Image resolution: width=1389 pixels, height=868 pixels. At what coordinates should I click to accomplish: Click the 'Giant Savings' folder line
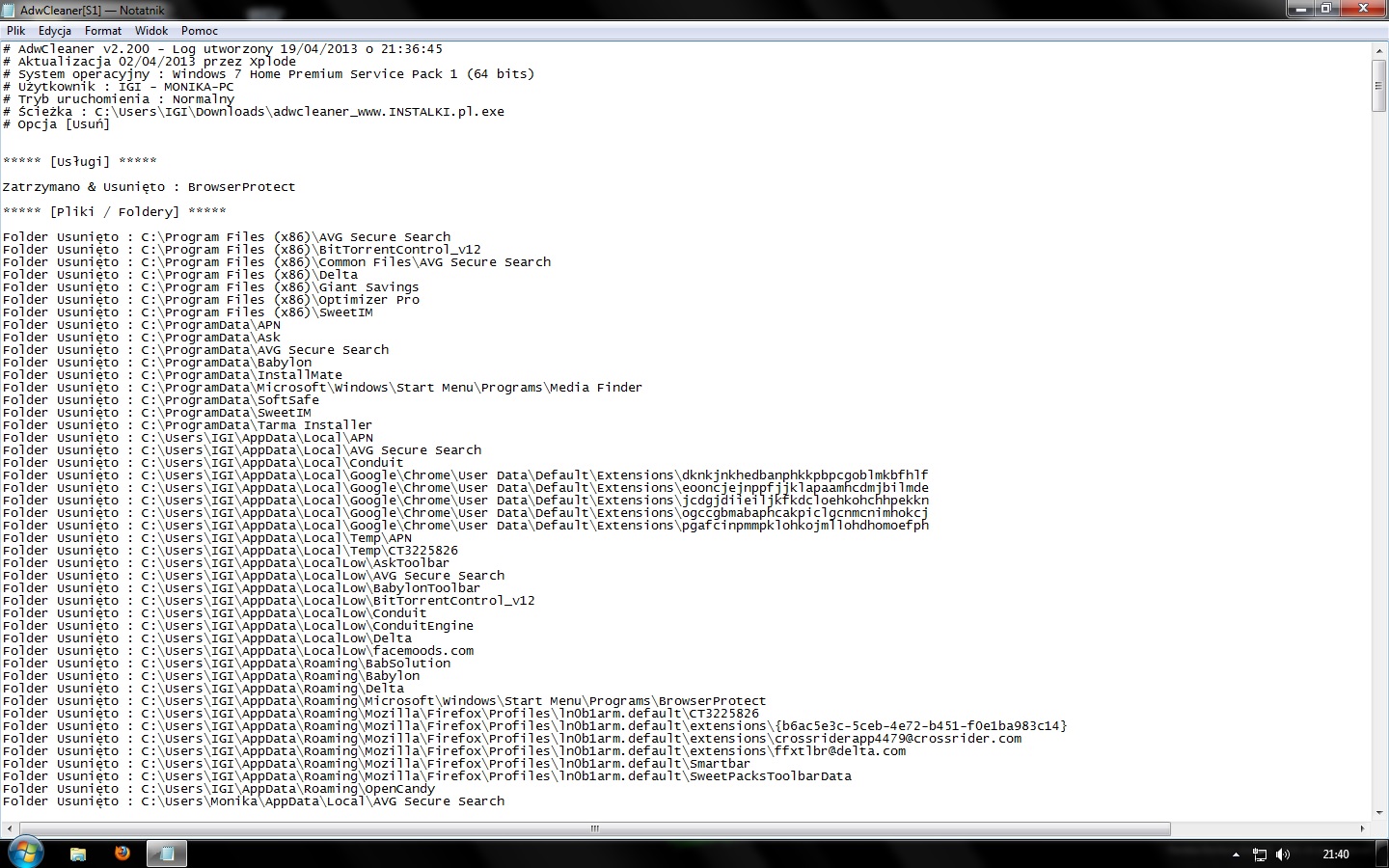click(211, 287)
